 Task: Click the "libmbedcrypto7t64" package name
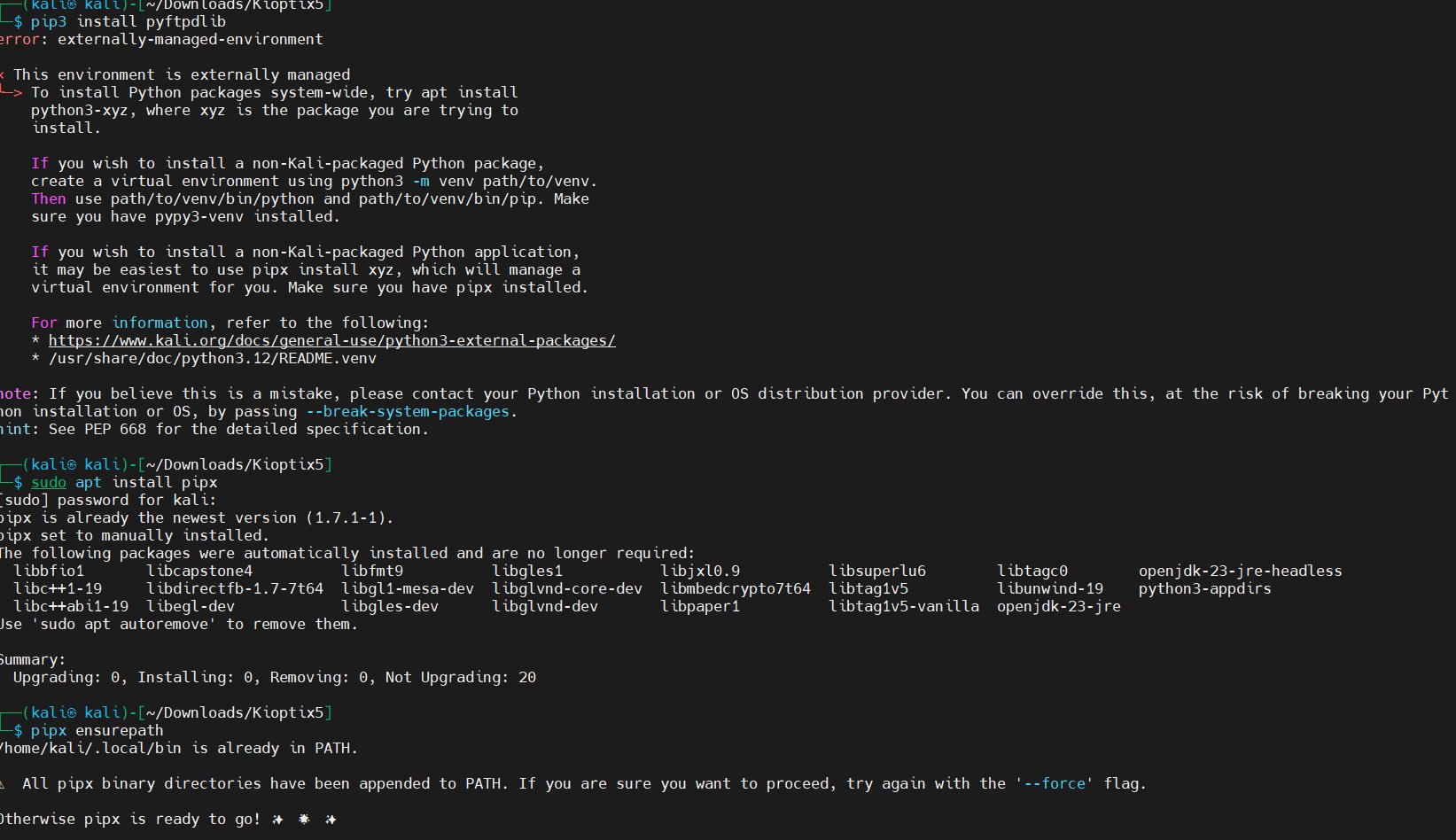click(736, 588)
